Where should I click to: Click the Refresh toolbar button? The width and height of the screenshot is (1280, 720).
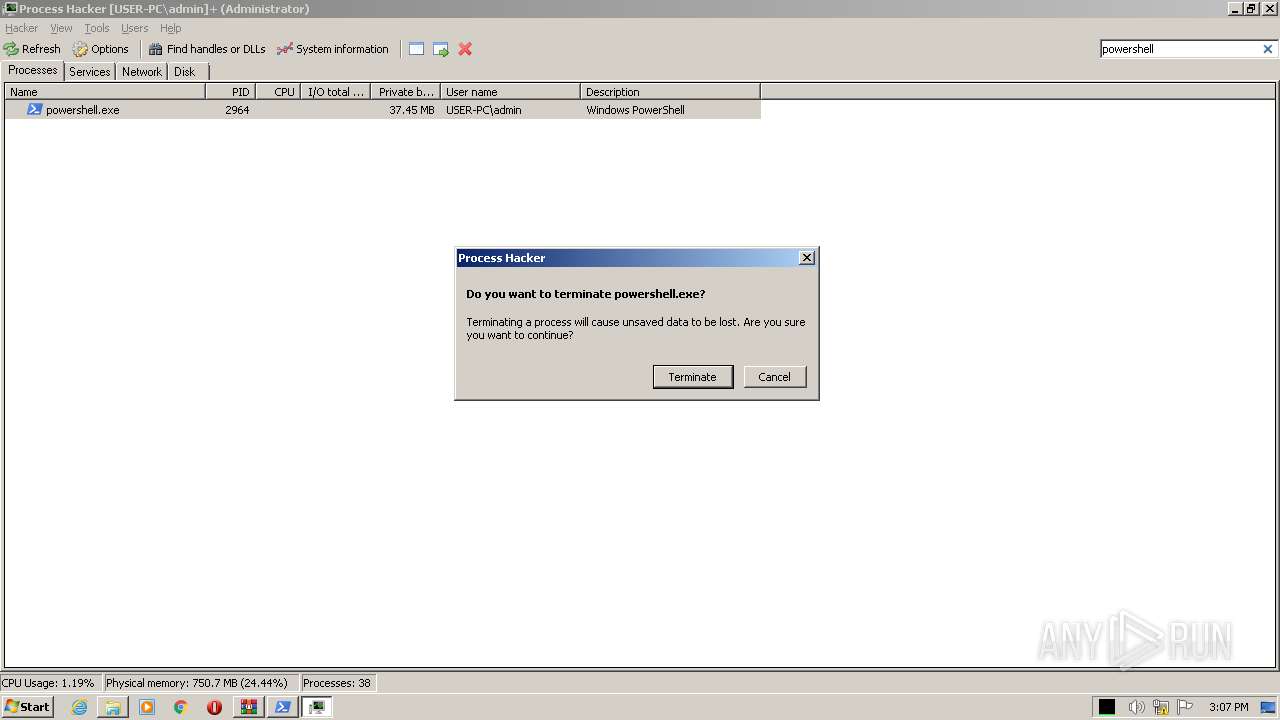[x=32, y=49]
